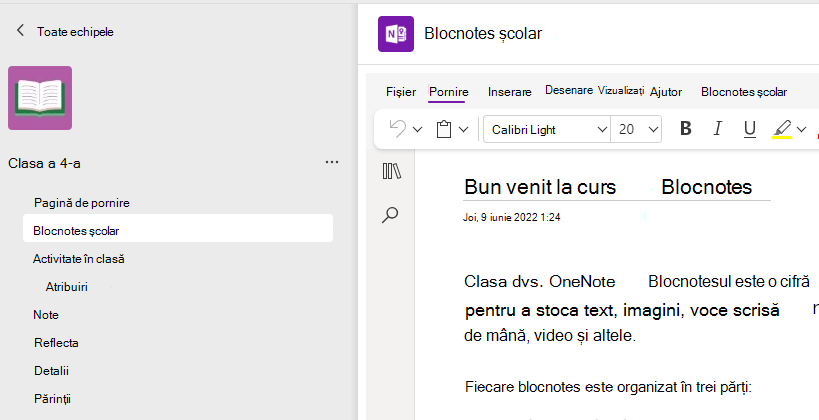
Task: Switch to the Inserare tab
Action: (510, 92)
